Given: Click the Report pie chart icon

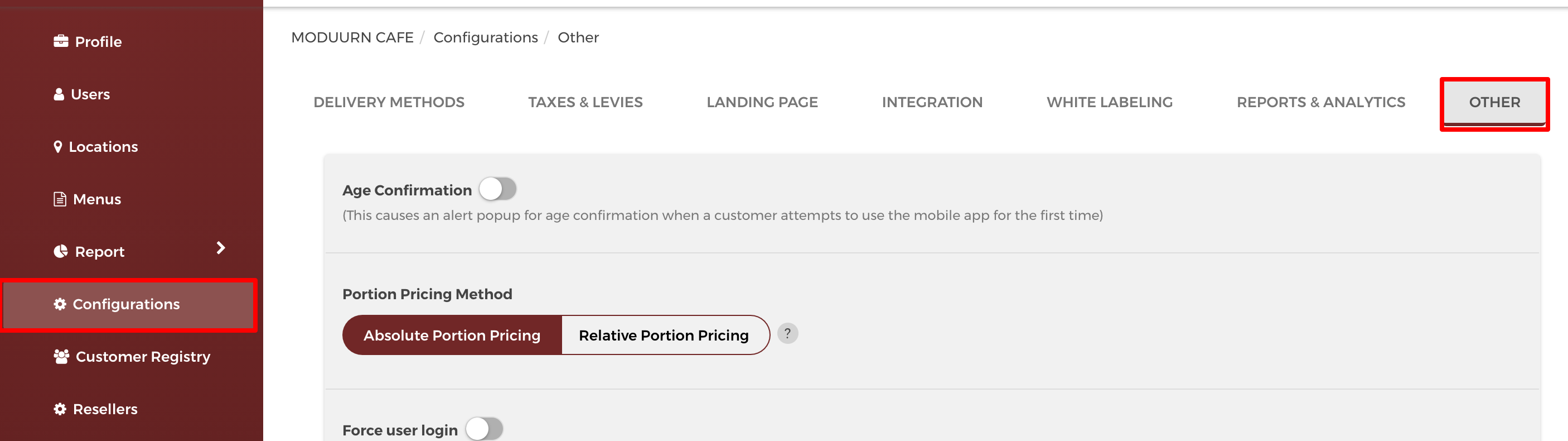Looking at the screenshot, I should point(61,252).
